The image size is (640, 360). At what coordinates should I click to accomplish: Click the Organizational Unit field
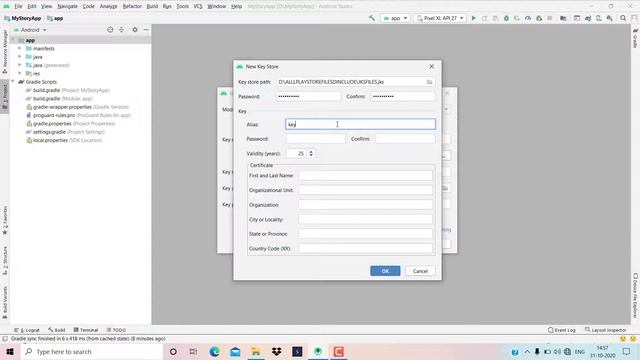(366, 190)
